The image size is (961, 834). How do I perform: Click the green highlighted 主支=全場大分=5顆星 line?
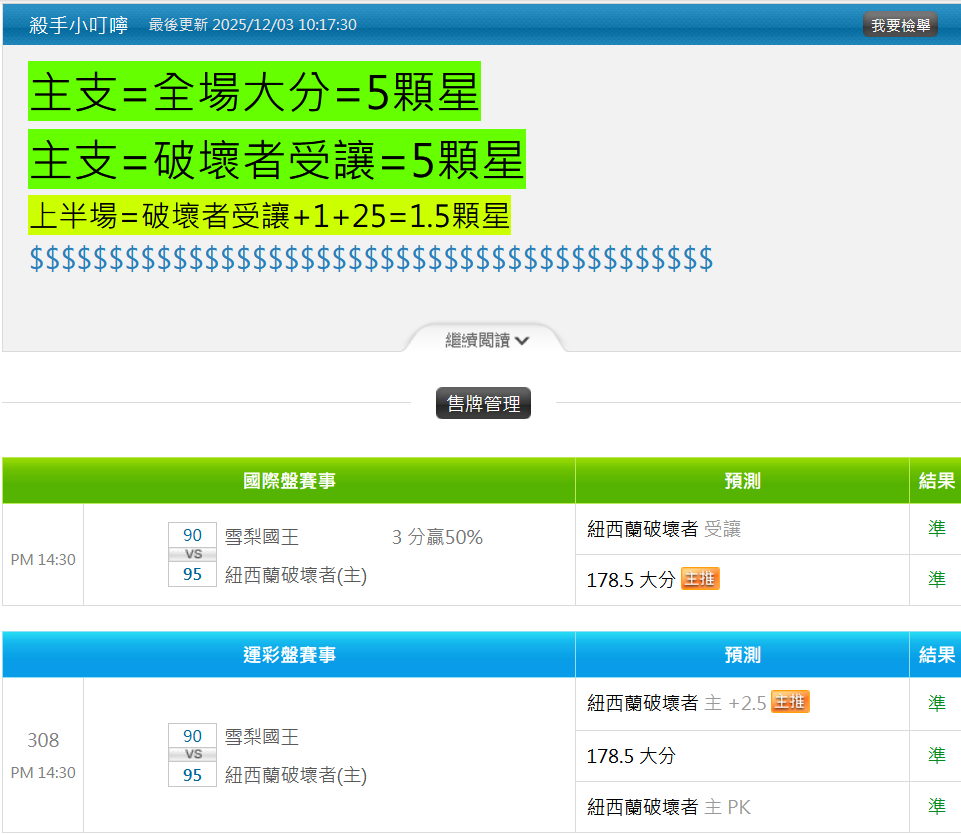coord(254,93)
